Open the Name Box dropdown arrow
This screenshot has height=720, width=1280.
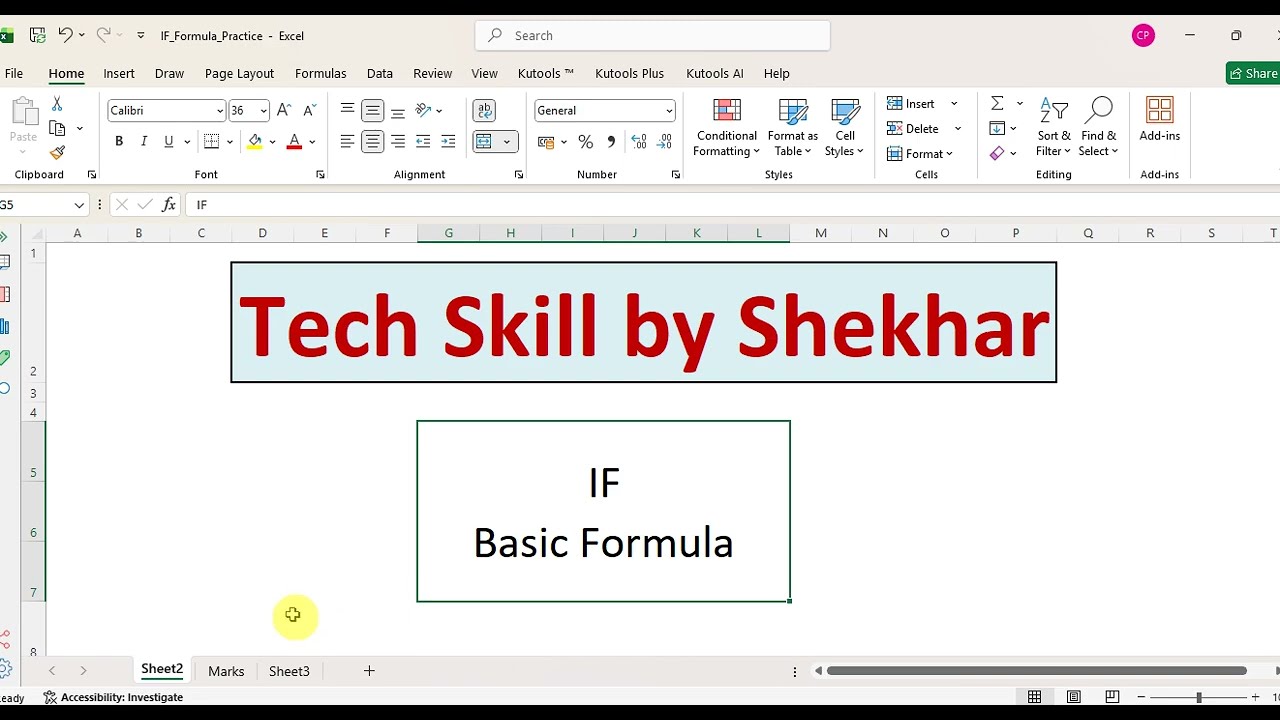tap(79, 205)
